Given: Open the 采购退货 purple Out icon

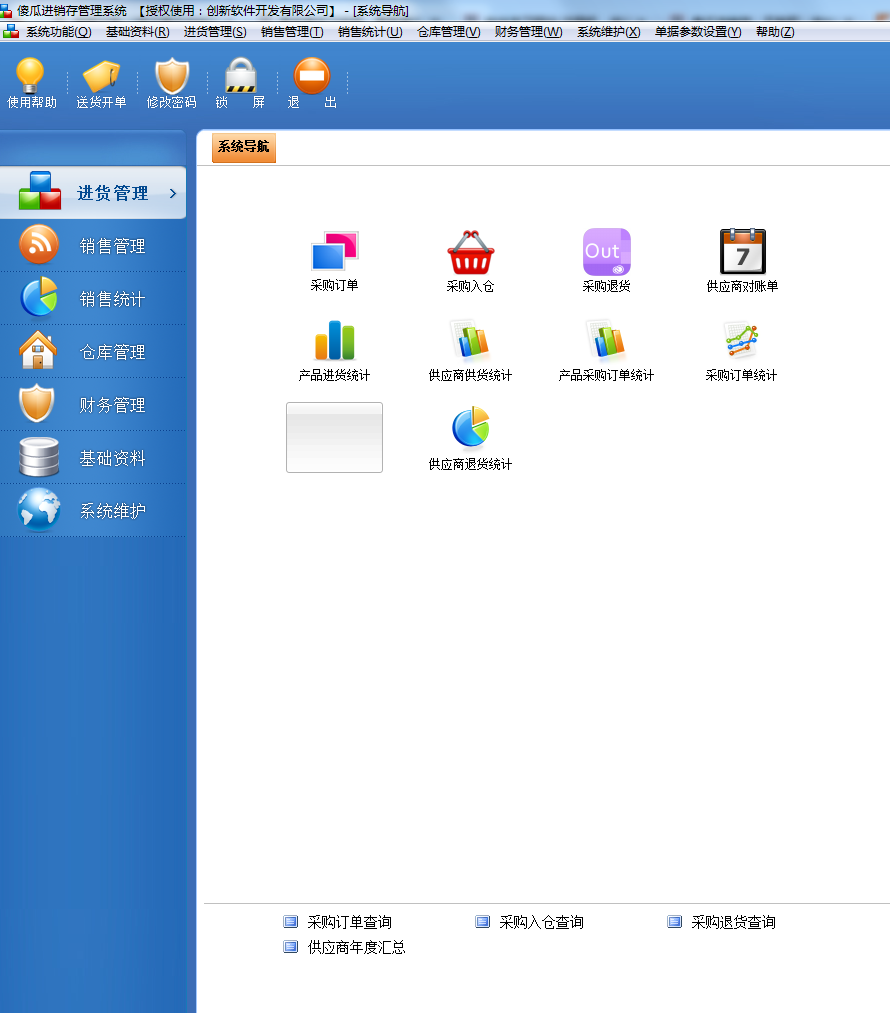Looking at the screenshot, I should pos(606,253).
